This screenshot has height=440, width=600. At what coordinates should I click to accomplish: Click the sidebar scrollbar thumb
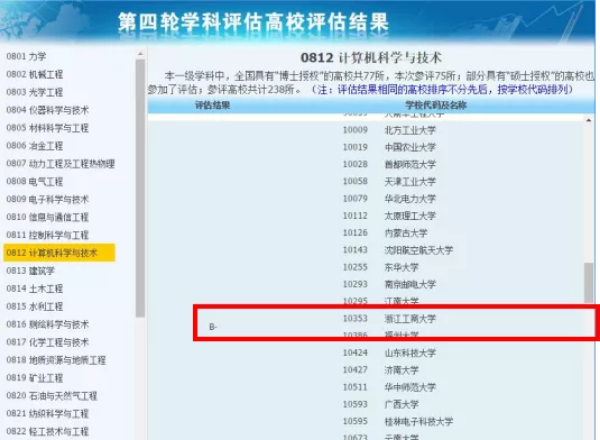click(x=140, y=187)
